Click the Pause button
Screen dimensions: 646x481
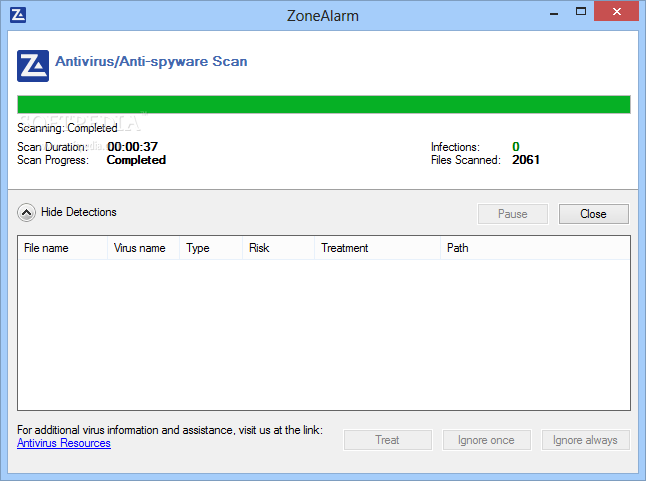pyautogui.click(x=513, y=214)
